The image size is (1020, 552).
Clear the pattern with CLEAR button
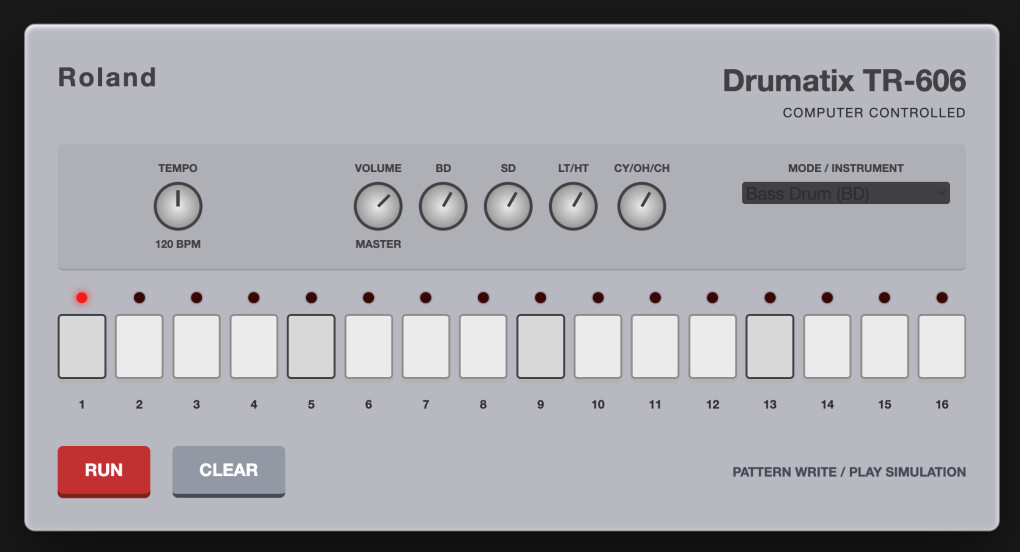228,471
